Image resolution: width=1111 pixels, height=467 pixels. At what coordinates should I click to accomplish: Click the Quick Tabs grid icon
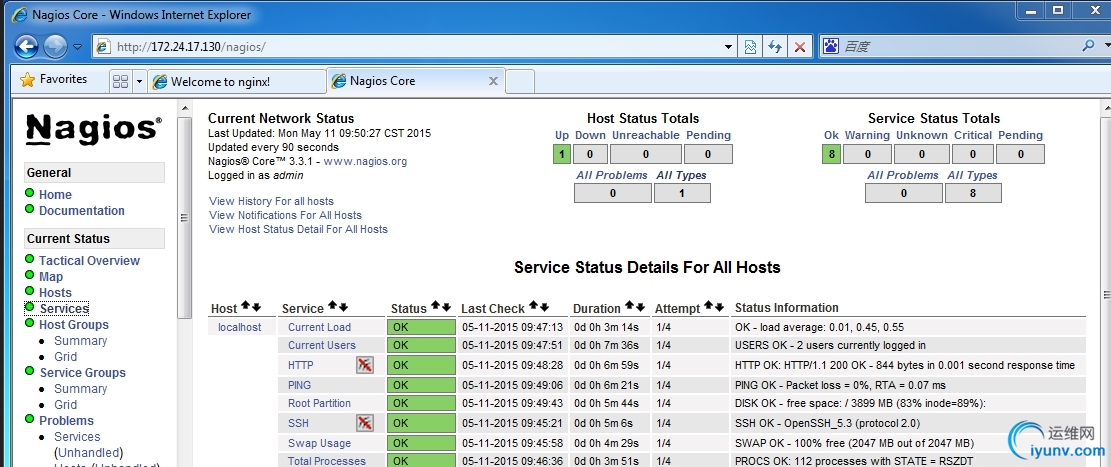[x=120, y=81]
